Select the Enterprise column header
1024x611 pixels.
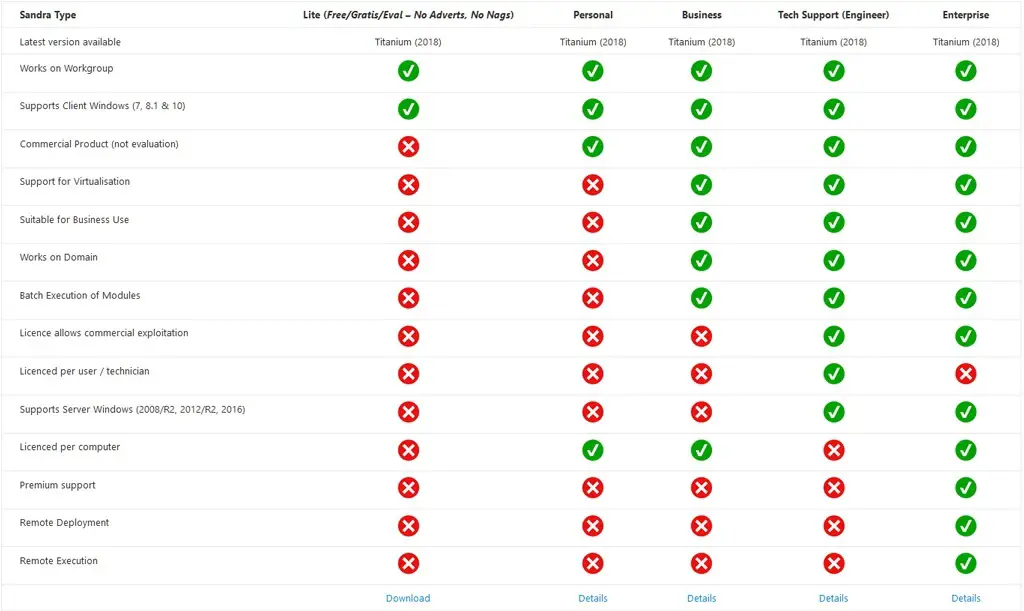pyautogui.click(x=966, y=15)
